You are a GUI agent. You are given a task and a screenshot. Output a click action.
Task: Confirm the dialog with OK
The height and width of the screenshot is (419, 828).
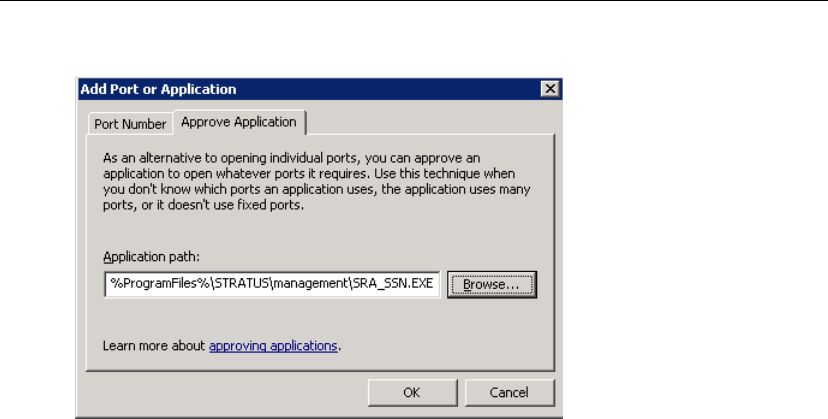pos(411,392)
